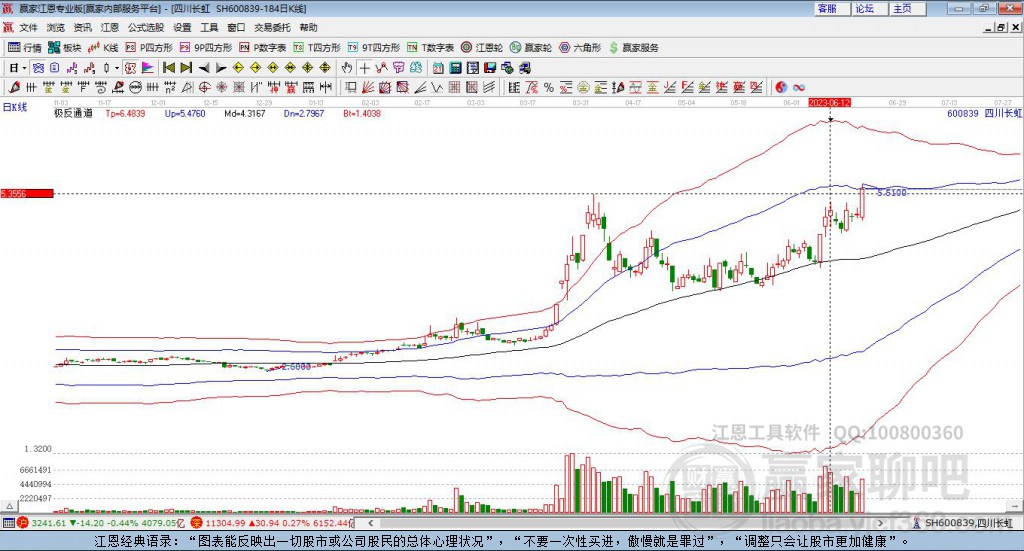1024x551 pixels.
Task: Expand the candlestick style dropdown arrow
Action: (x=117, y=68)
